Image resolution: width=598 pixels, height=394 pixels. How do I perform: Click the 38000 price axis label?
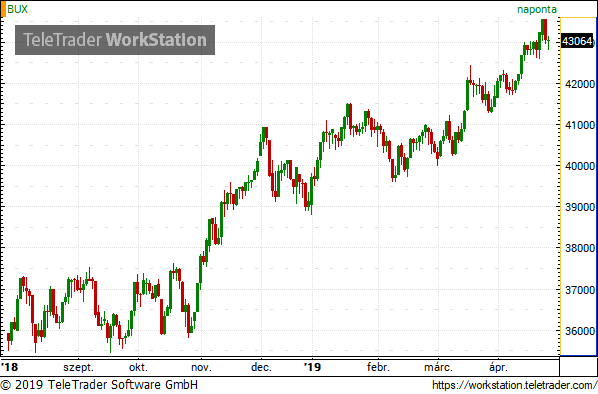pyautogui.click(x=579, y=248)
